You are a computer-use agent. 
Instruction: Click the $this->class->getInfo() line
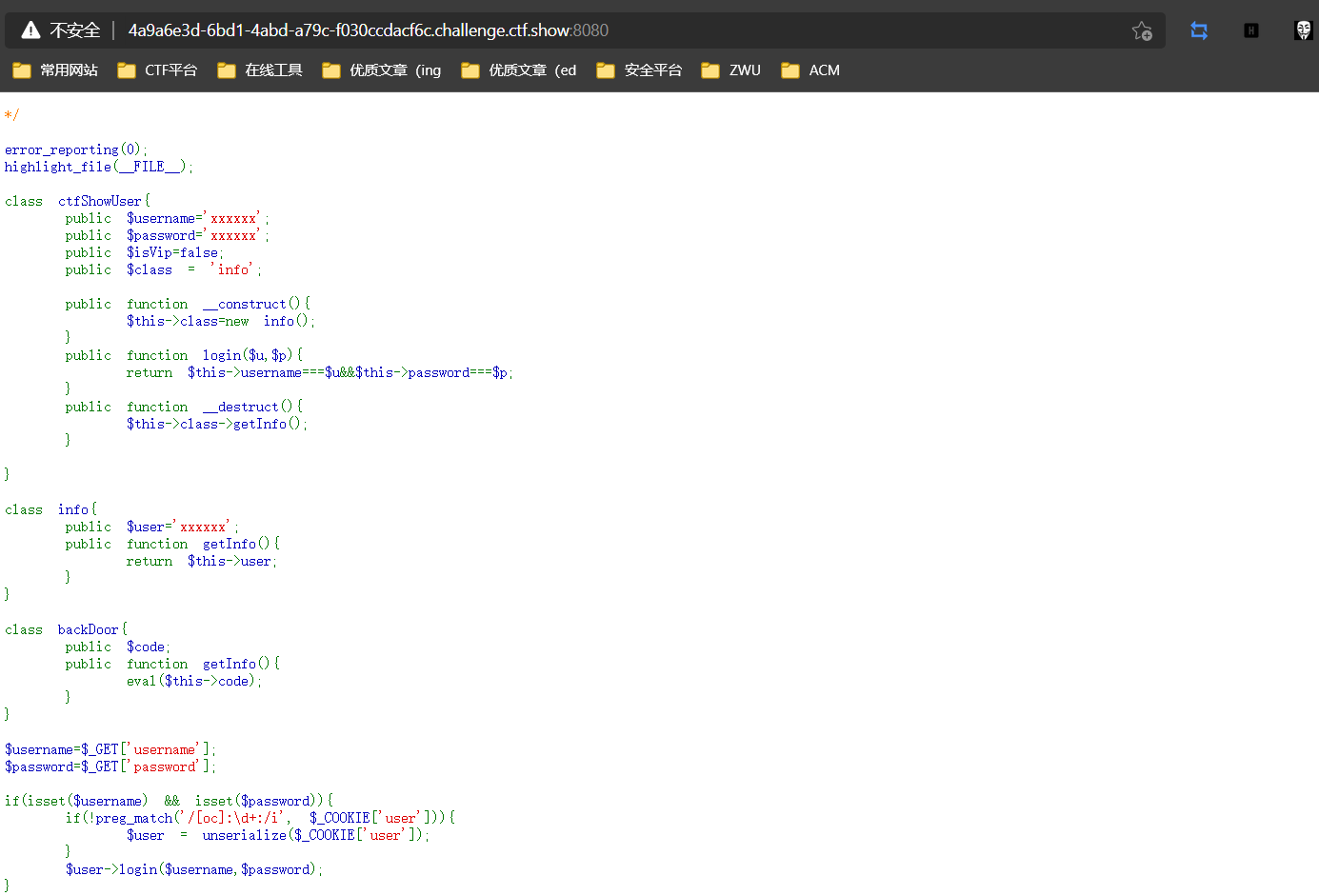pyautogui.click(x=217, y=424)
